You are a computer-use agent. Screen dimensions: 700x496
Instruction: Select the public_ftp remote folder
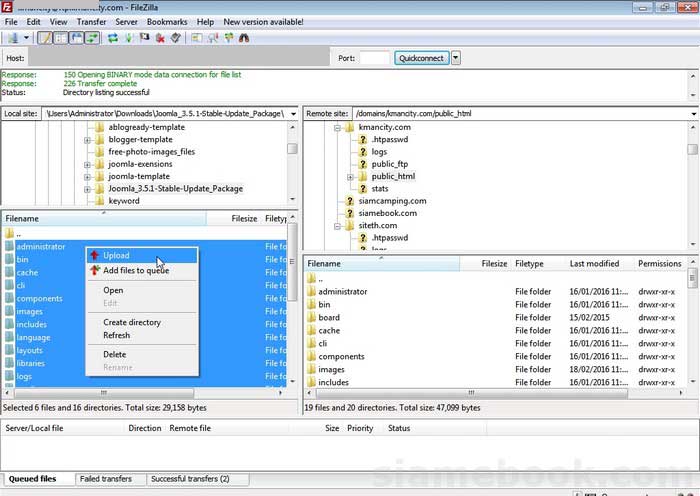tap(390, 164)
